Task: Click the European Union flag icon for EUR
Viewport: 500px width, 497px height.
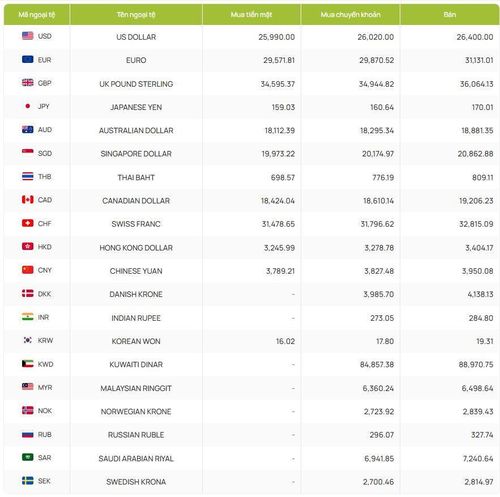Action: [x=28, y=59]
